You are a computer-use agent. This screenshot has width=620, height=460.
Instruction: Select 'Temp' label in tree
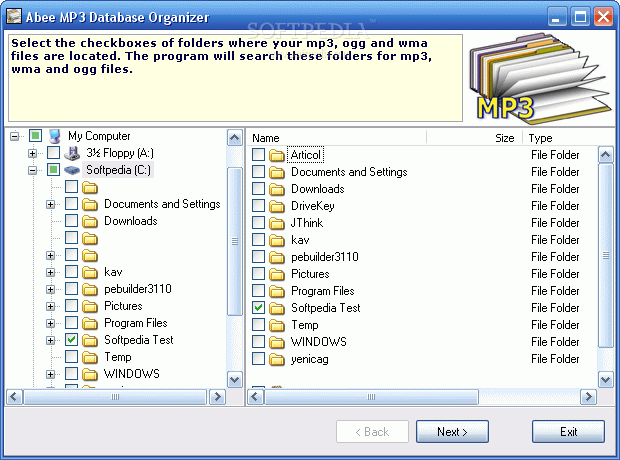point(118,357)
